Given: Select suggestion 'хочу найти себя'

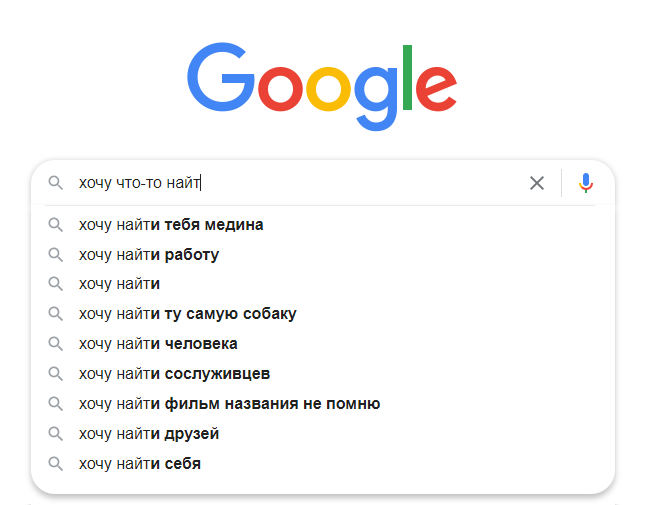Looking at the screenshot, I should [x=322, y=463].
